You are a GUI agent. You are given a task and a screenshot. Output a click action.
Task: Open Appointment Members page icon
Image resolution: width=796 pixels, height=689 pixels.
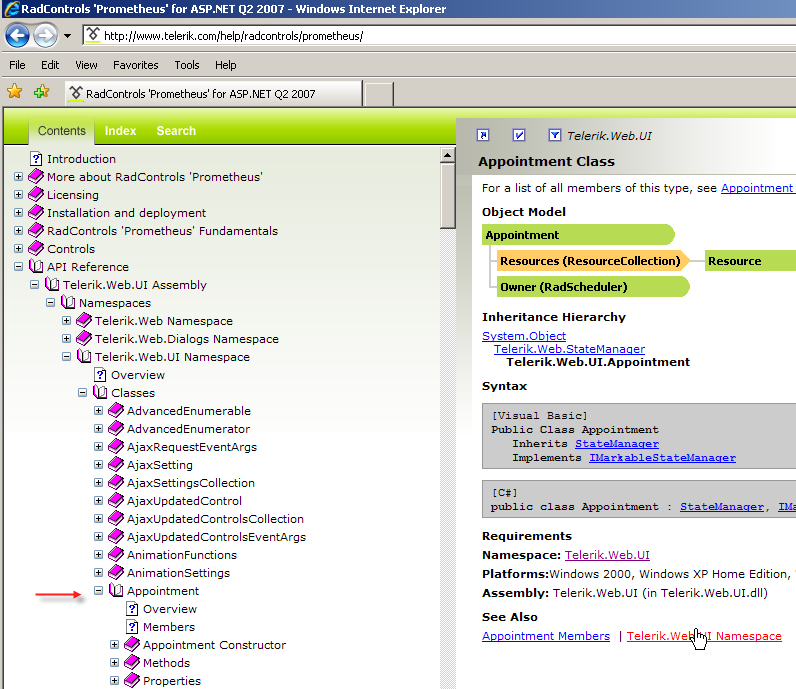pos(132,627)
